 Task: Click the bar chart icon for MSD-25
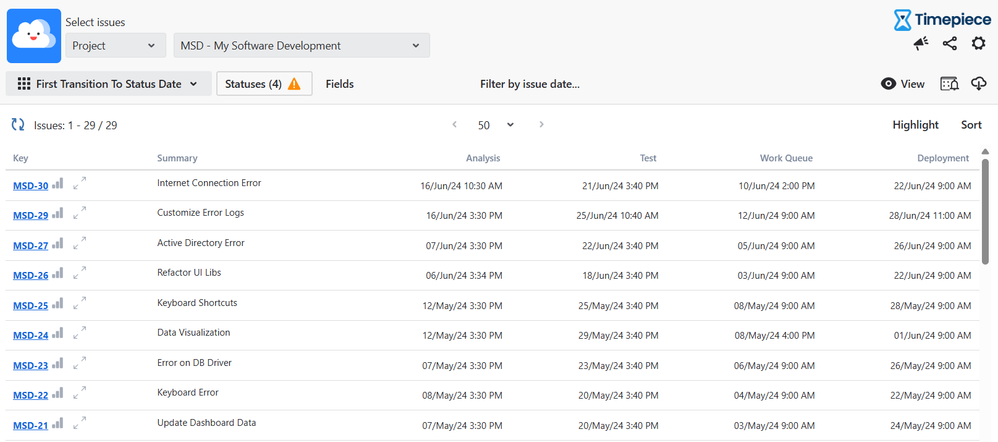[x=58, y=303]
